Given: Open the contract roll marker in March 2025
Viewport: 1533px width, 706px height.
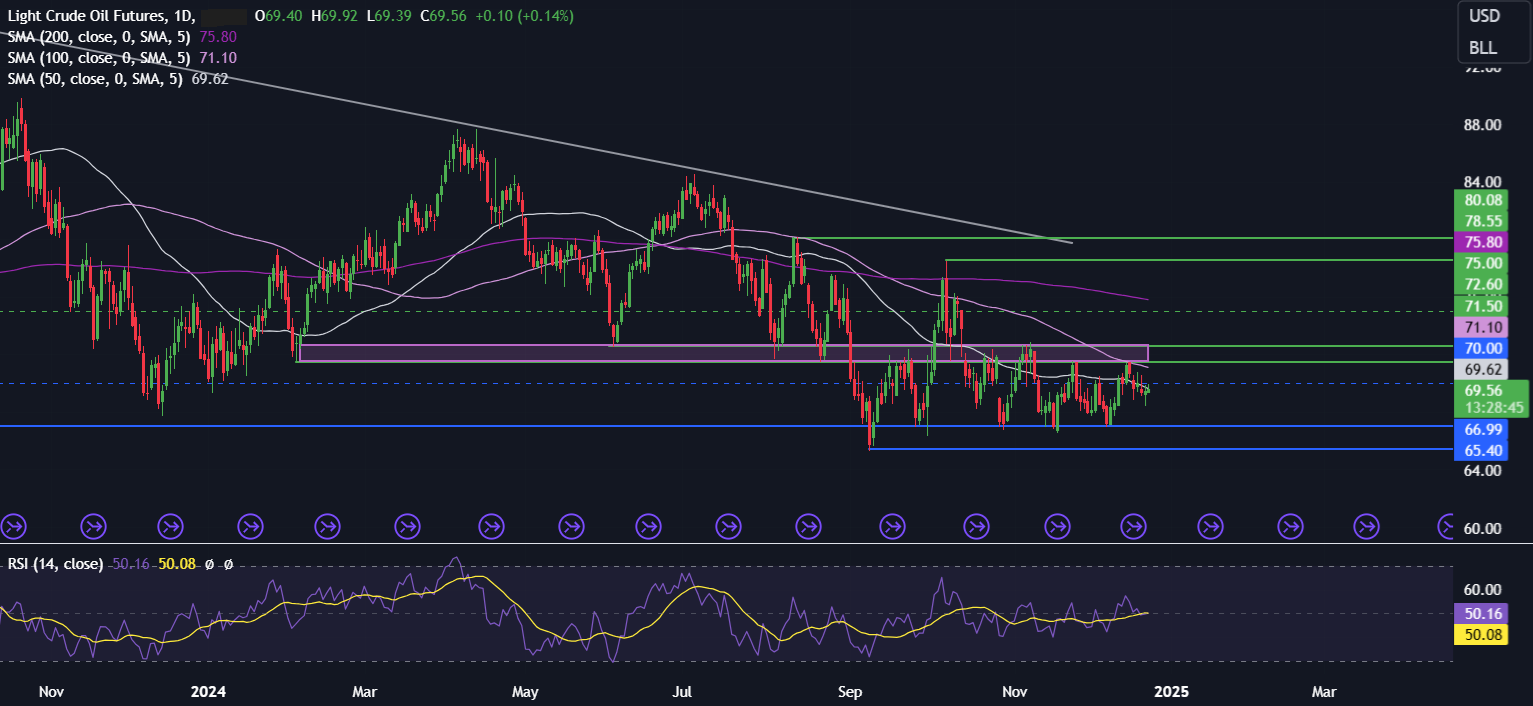Looking at the screenshot, I should point(1368,525).
